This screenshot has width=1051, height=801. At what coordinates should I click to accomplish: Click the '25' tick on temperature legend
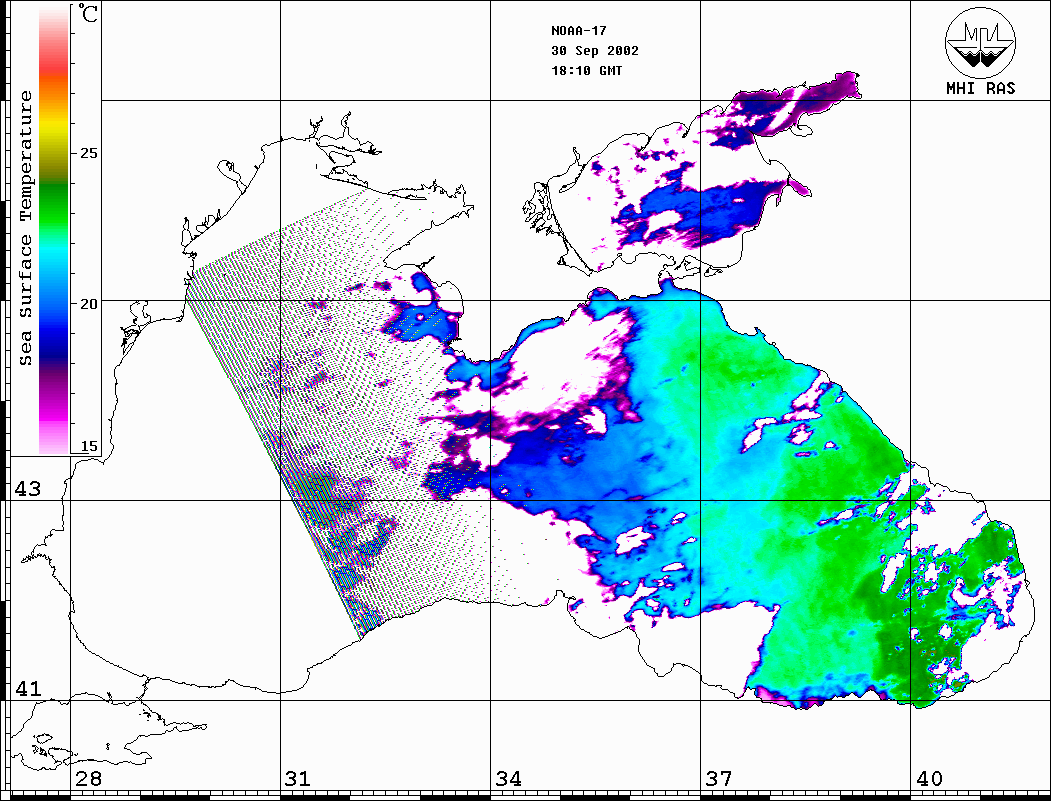point(88,153)
